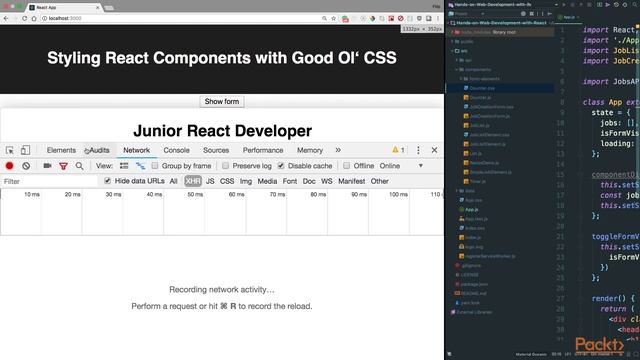Stop recording with the red record button
Viewport: 640px width, 360px height.
9,166
